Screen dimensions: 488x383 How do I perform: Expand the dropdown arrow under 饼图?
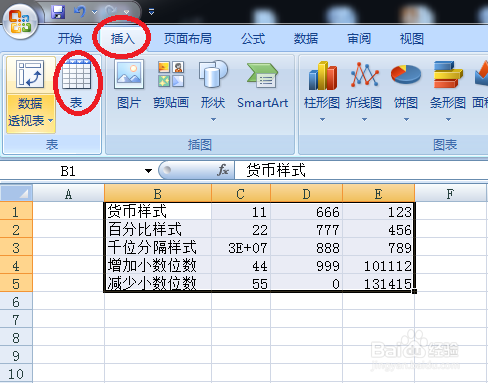point(406,119)
